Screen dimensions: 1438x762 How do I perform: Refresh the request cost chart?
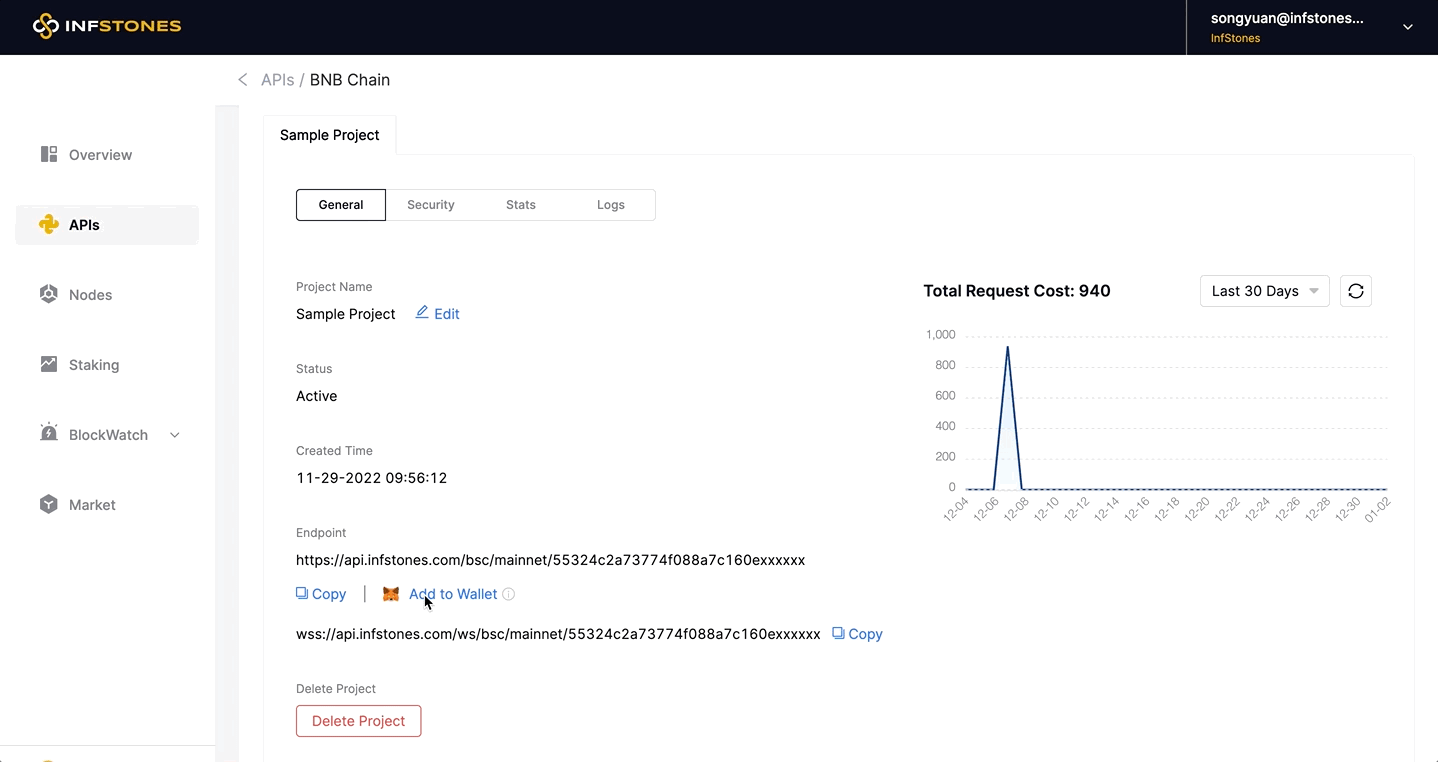(x=1356, y=291)
